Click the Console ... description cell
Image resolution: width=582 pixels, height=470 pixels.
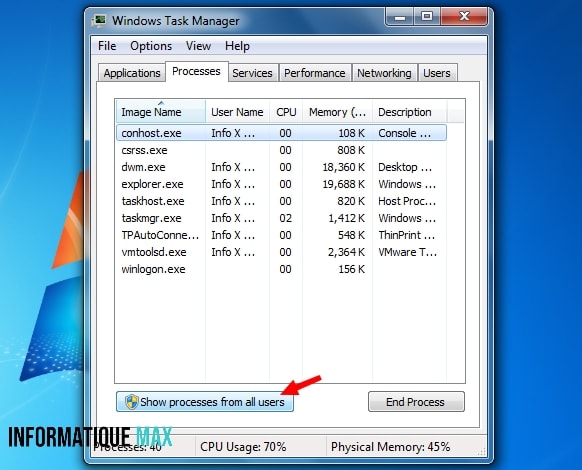(x=405, y=133)
